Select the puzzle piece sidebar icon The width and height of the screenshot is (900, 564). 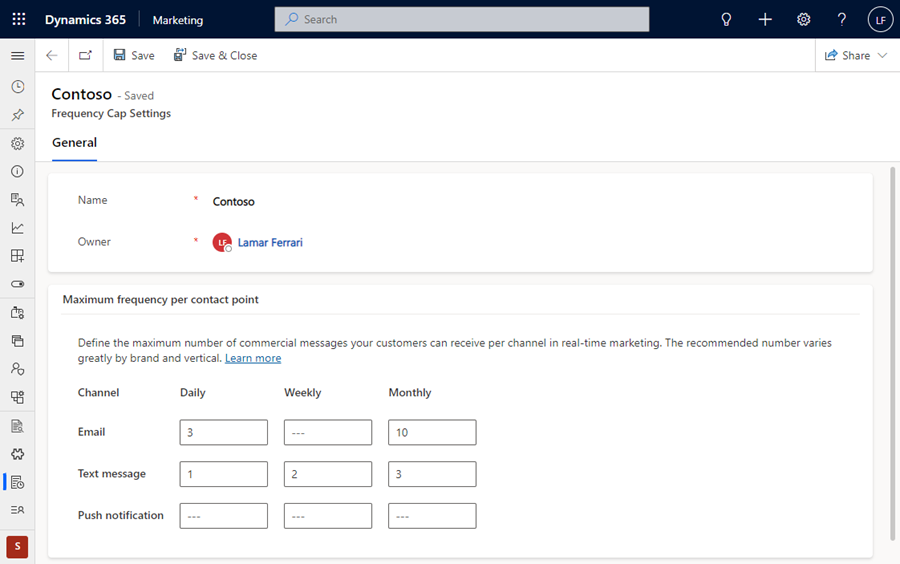coord(18,454)
